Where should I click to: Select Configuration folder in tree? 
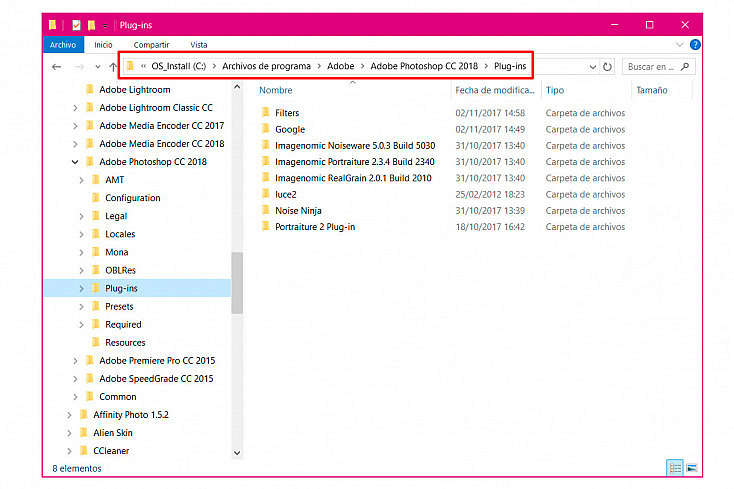coord(132,198)
